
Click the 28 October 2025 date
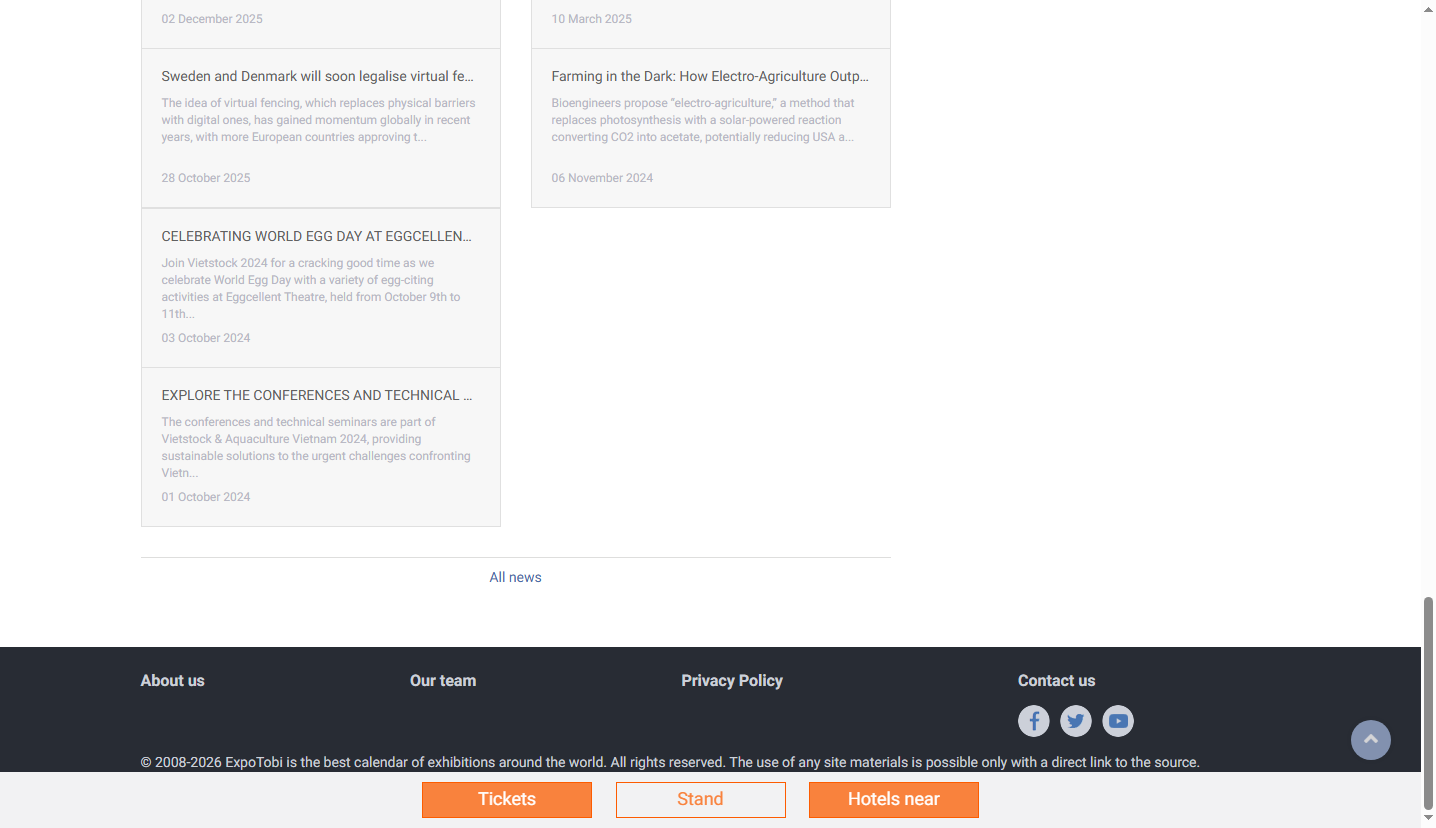[x=206, y=178]
